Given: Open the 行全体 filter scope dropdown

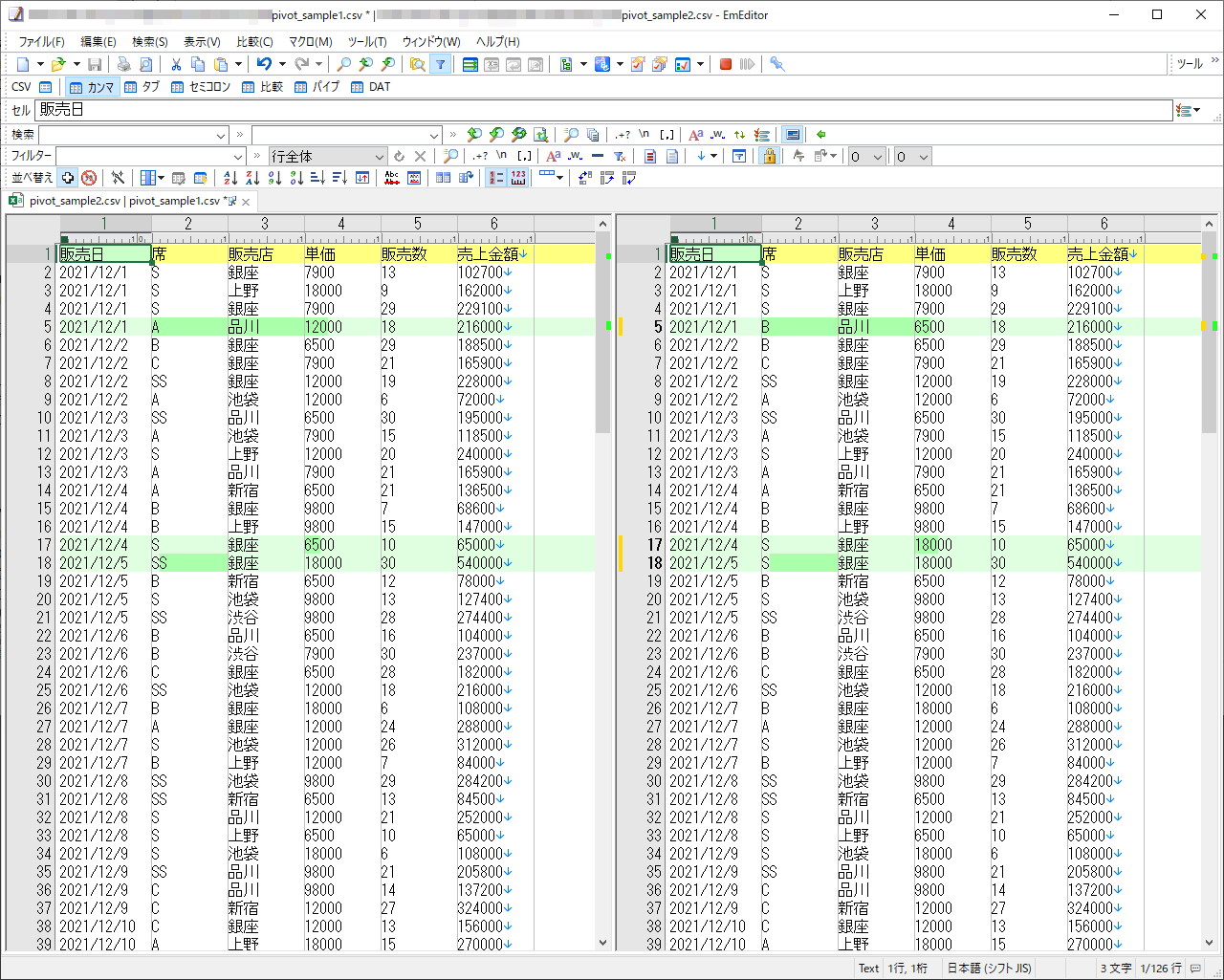Looking at the screenshot, I should click(x=380, y=156).
